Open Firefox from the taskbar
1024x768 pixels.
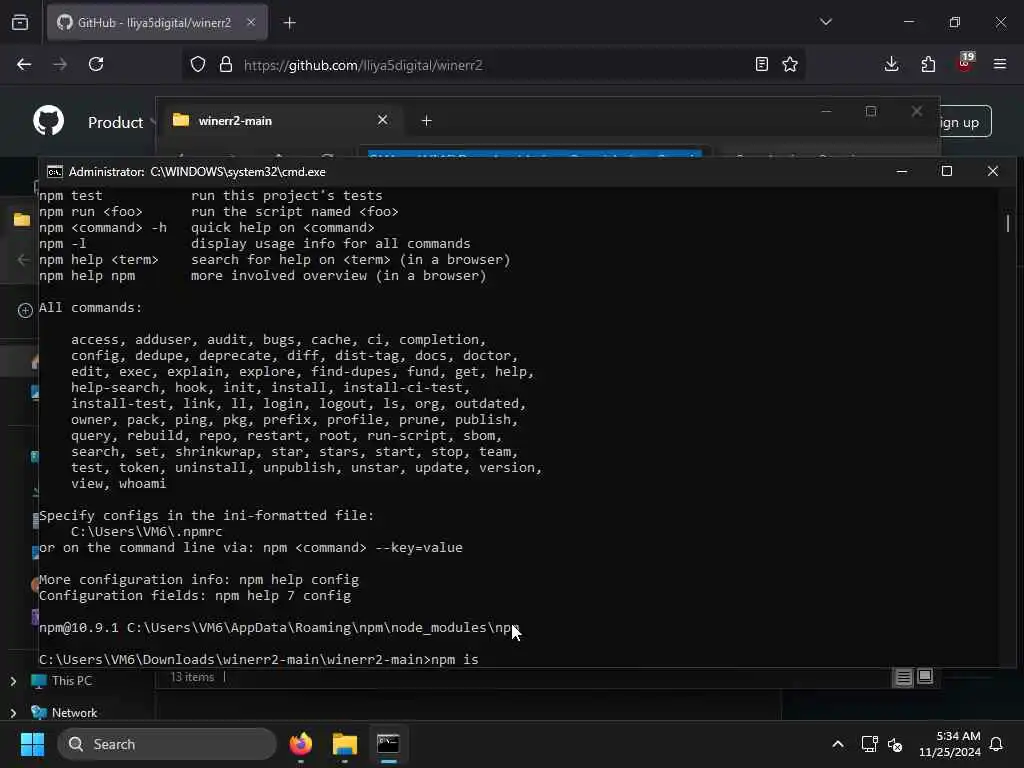(x=301, y=744)
